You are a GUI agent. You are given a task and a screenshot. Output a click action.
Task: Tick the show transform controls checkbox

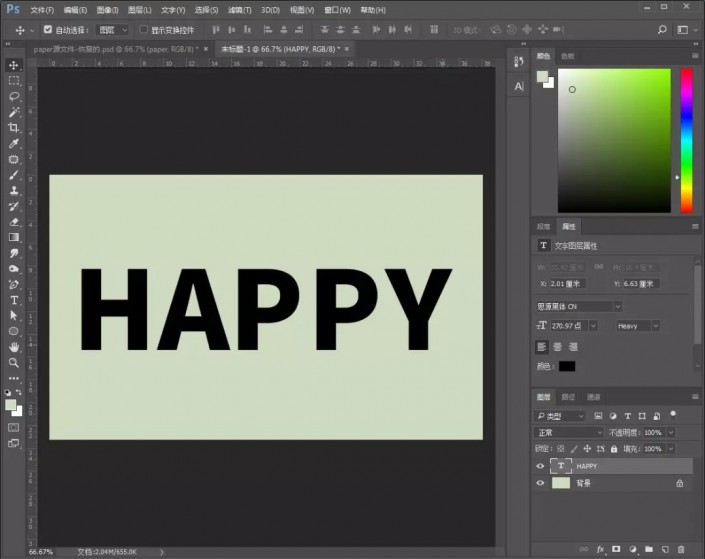click(x=143, y=30)
